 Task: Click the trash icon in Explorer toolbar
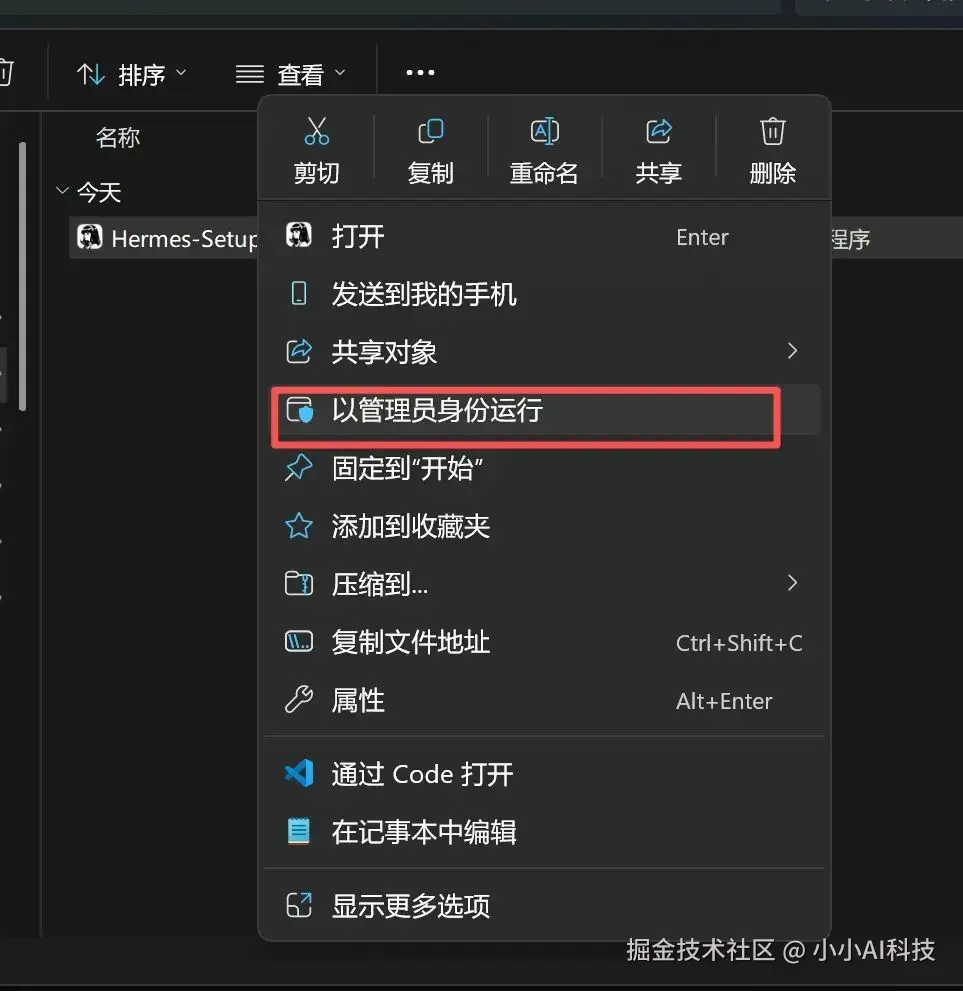click(6, 72)
